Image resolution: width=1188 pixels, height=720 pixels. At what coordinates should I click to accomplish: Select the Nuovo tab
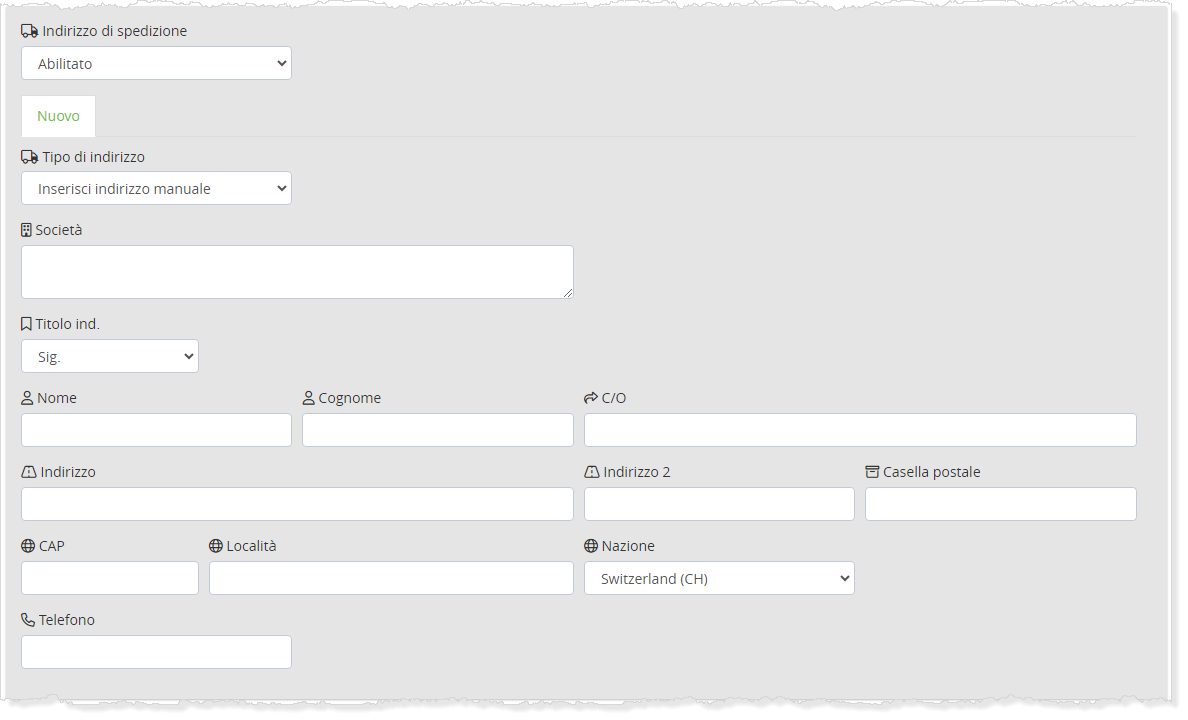tap(58, 116)
